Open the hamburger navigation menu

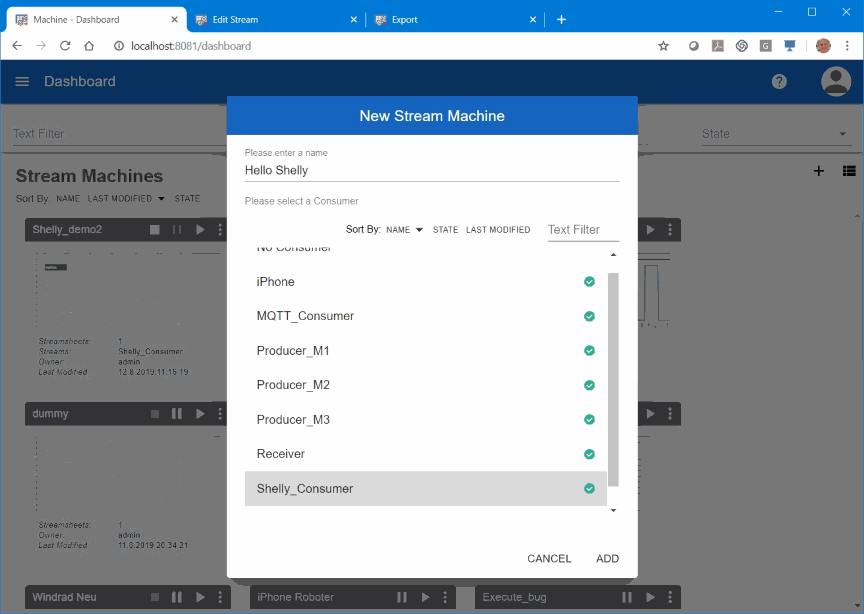[22, 82]
